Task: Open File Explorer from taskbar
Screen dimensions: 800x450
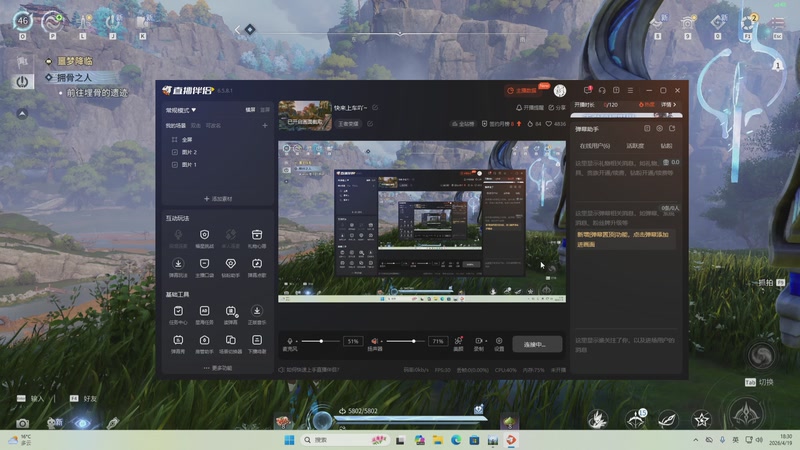Action: pyautogui.click(x=438, y=440)
